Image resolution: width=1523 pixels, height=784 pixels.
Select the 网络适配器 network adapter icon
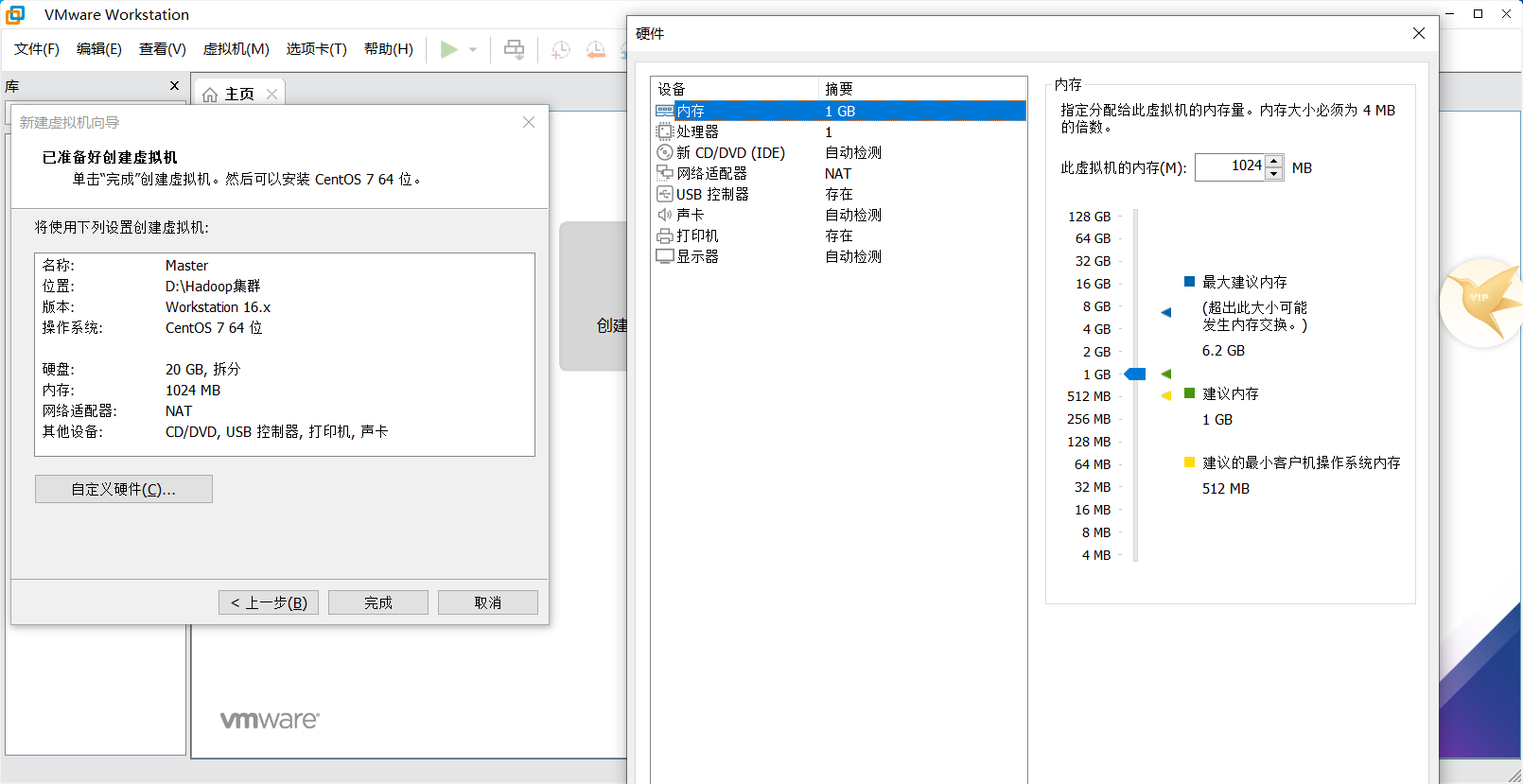(665, 173)
